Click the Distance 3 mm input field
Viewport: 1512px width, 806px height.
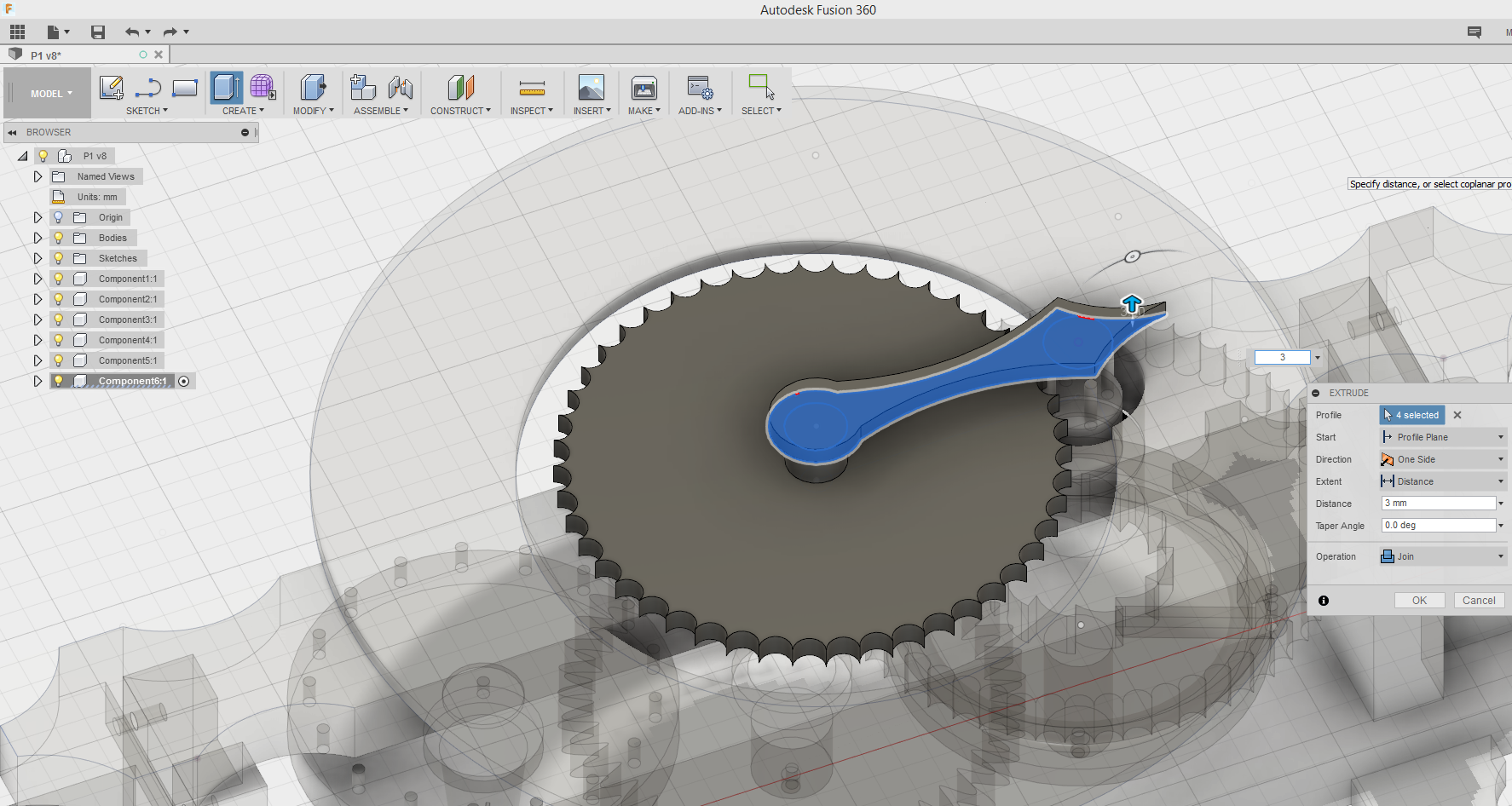1439,504
